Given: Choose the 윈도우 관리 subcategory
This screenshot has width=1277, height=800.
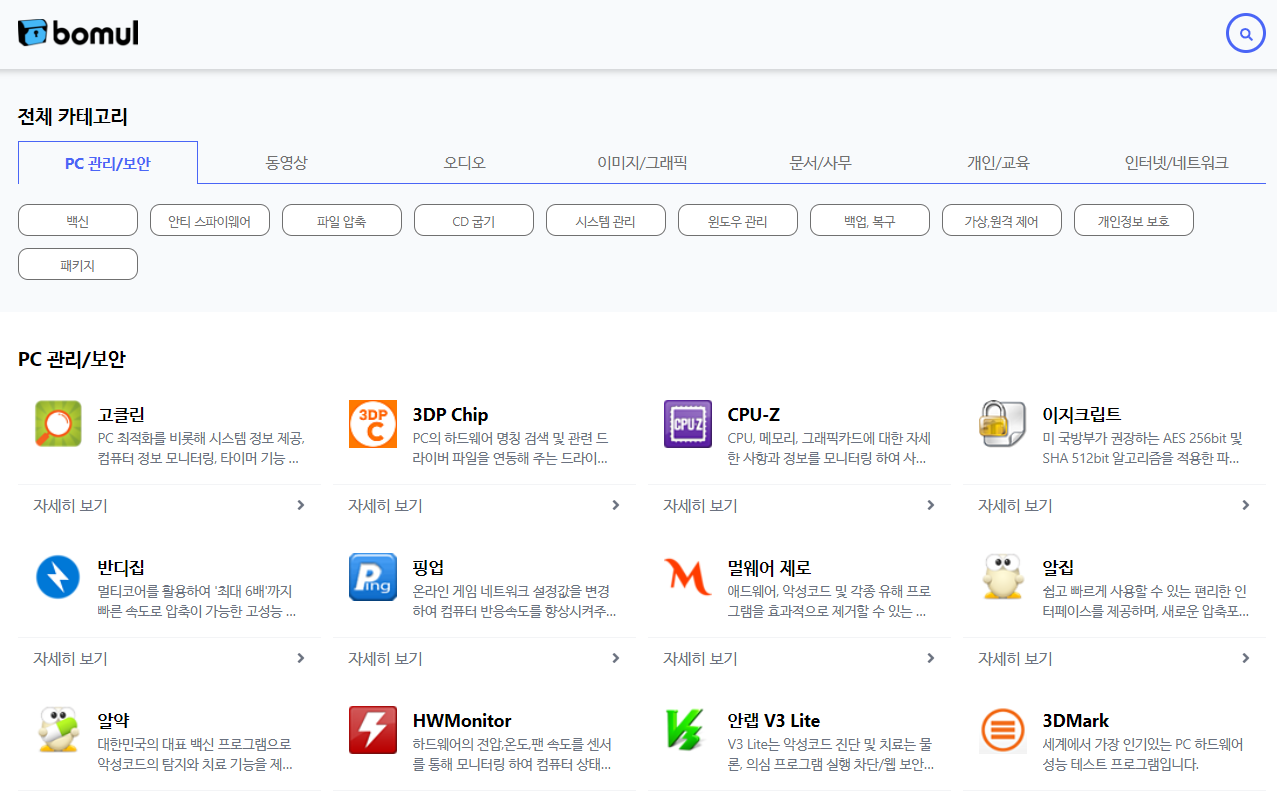Looking at the screenshot, I should pyautogui.click(x=738, y=221).
